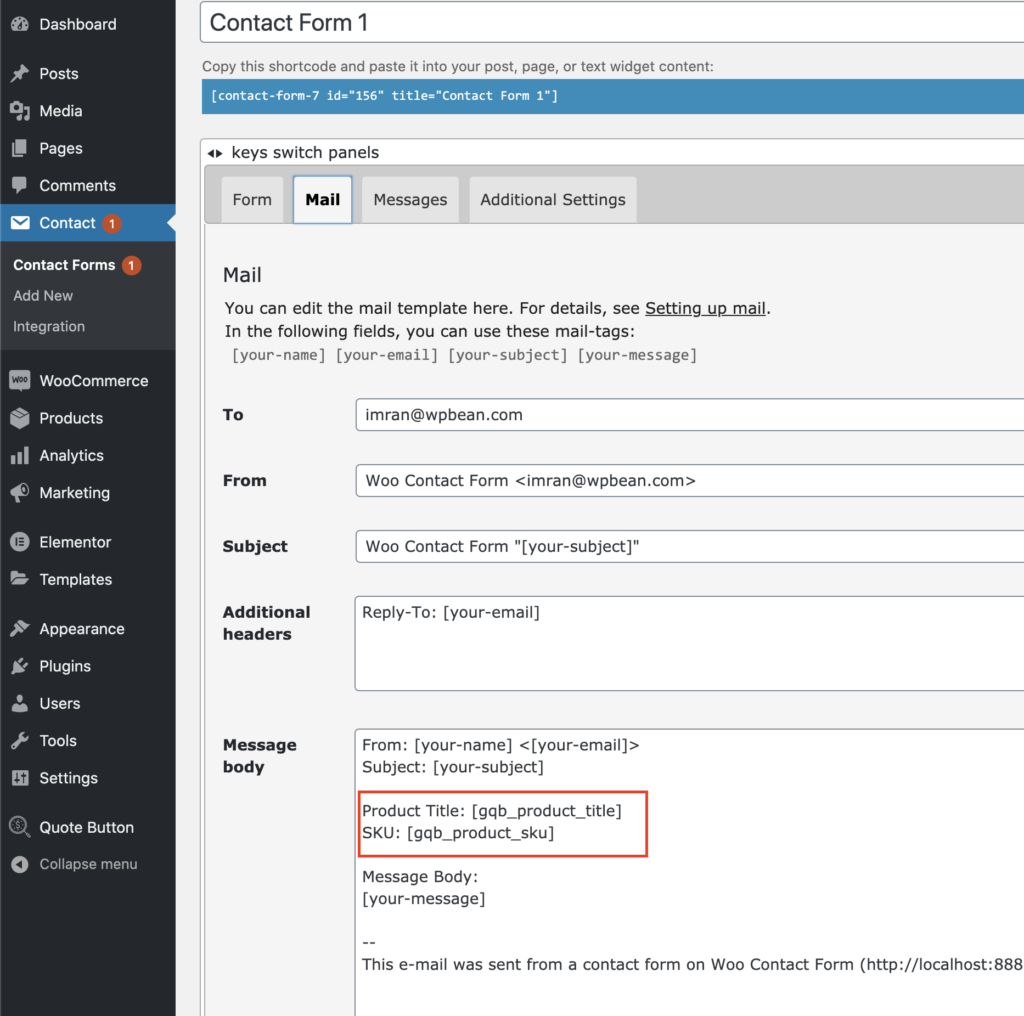Open Contact Forms submenu item
1024x1016 pixels.
pos(64,265)
